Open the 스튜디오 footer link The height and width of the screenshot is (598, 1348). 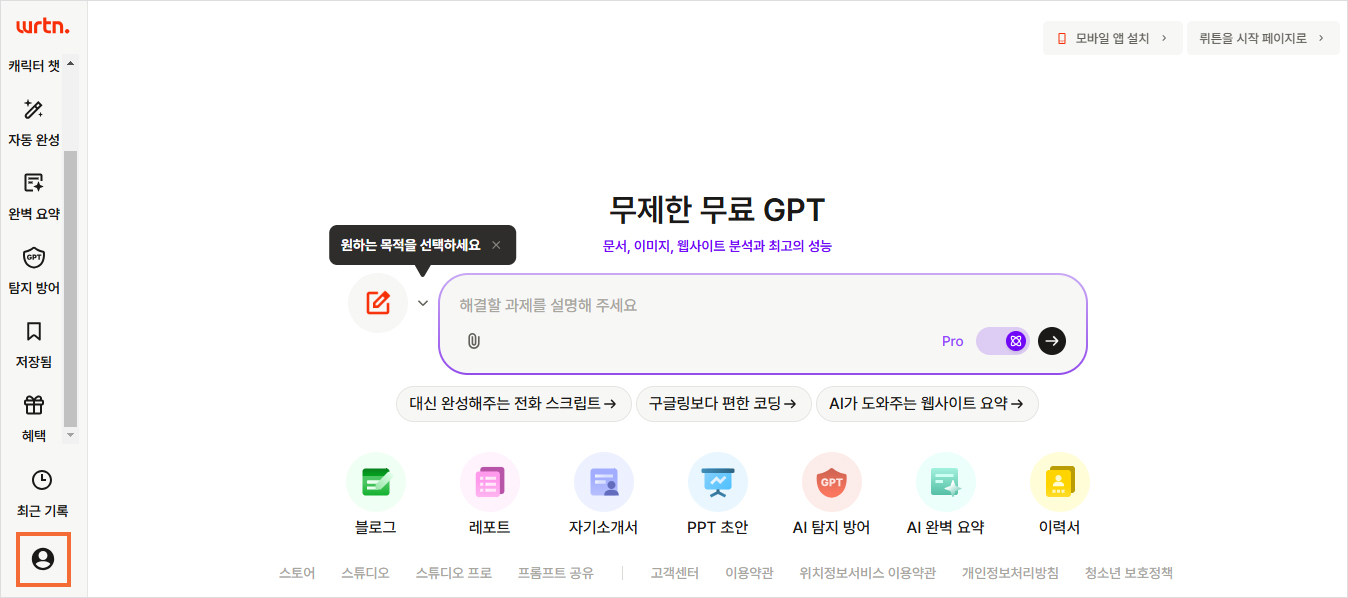(365, 573)
